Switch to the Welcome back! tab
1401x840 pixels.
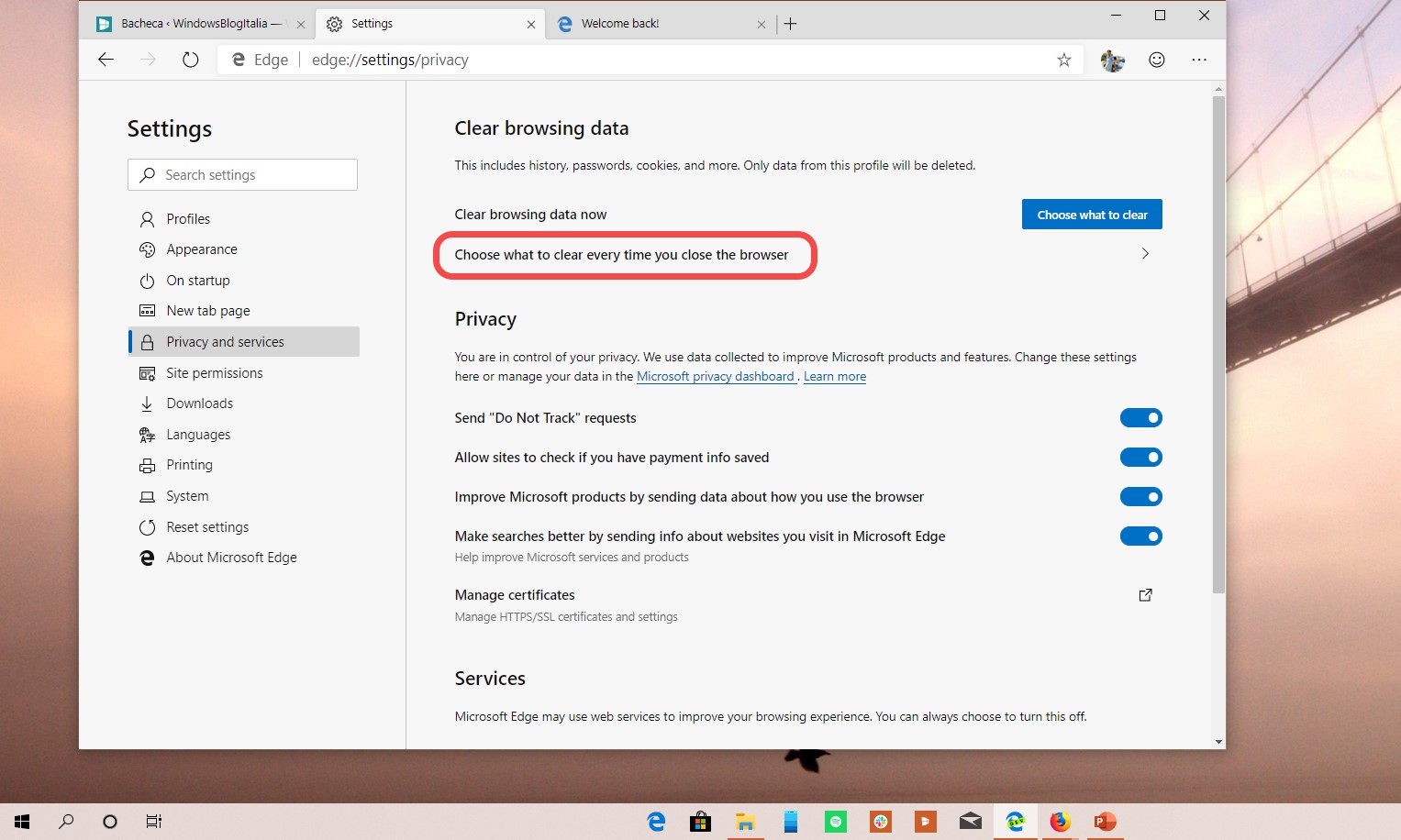point(661,24)
